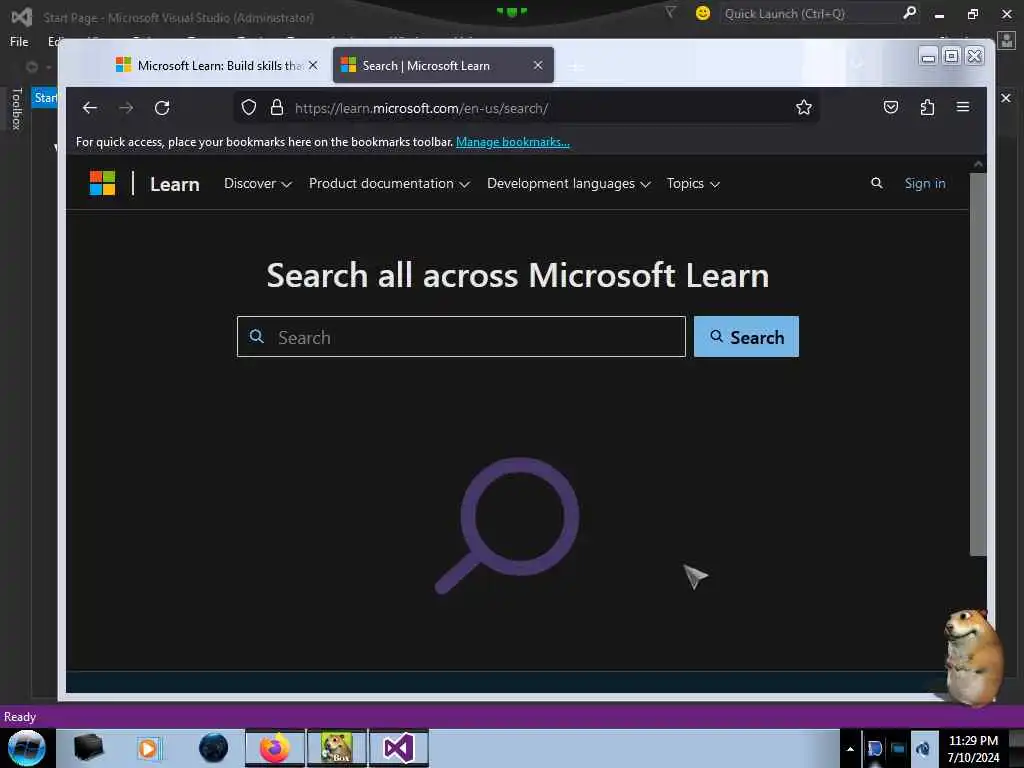Click into the Microsoft Learn search field
The image size is (1024, 768).
(461, 337)
